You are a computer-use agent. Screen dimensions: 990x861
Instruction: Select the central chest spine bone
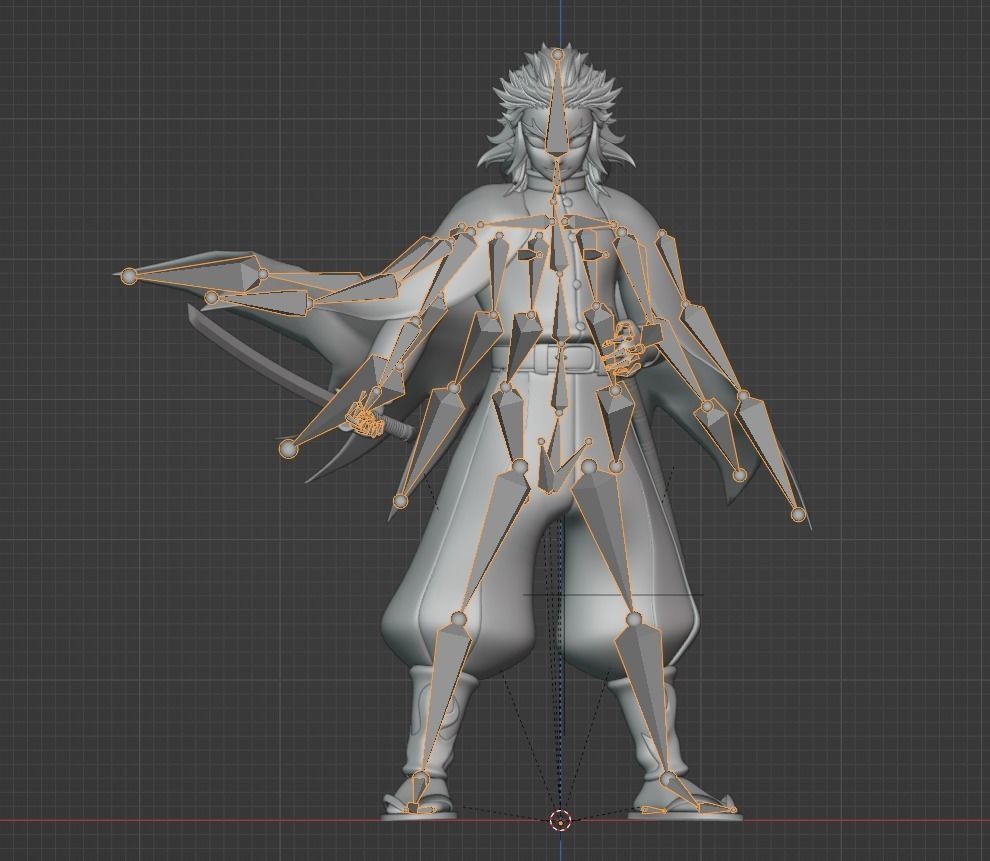[559, 247]
